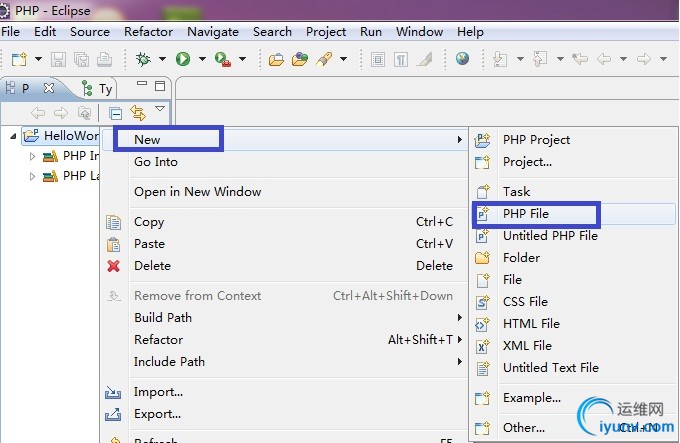Click the green Run button icon

[183, 59]
